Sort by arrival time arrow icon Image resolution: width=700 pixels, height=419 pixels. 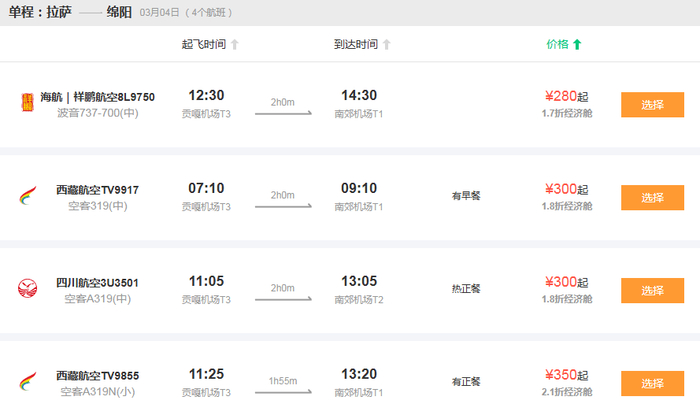[387, 44]
